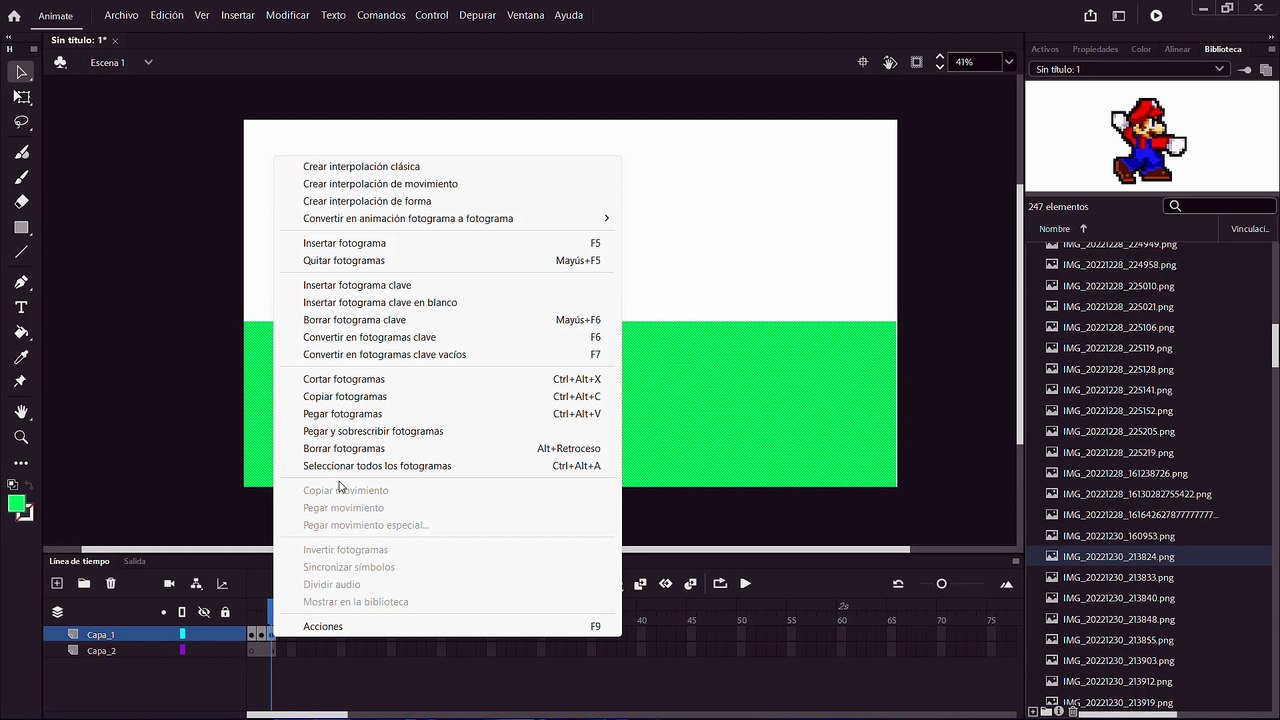1280x720 pixels.
Task: Select the Lasso tool
Action: click(21, 122)
